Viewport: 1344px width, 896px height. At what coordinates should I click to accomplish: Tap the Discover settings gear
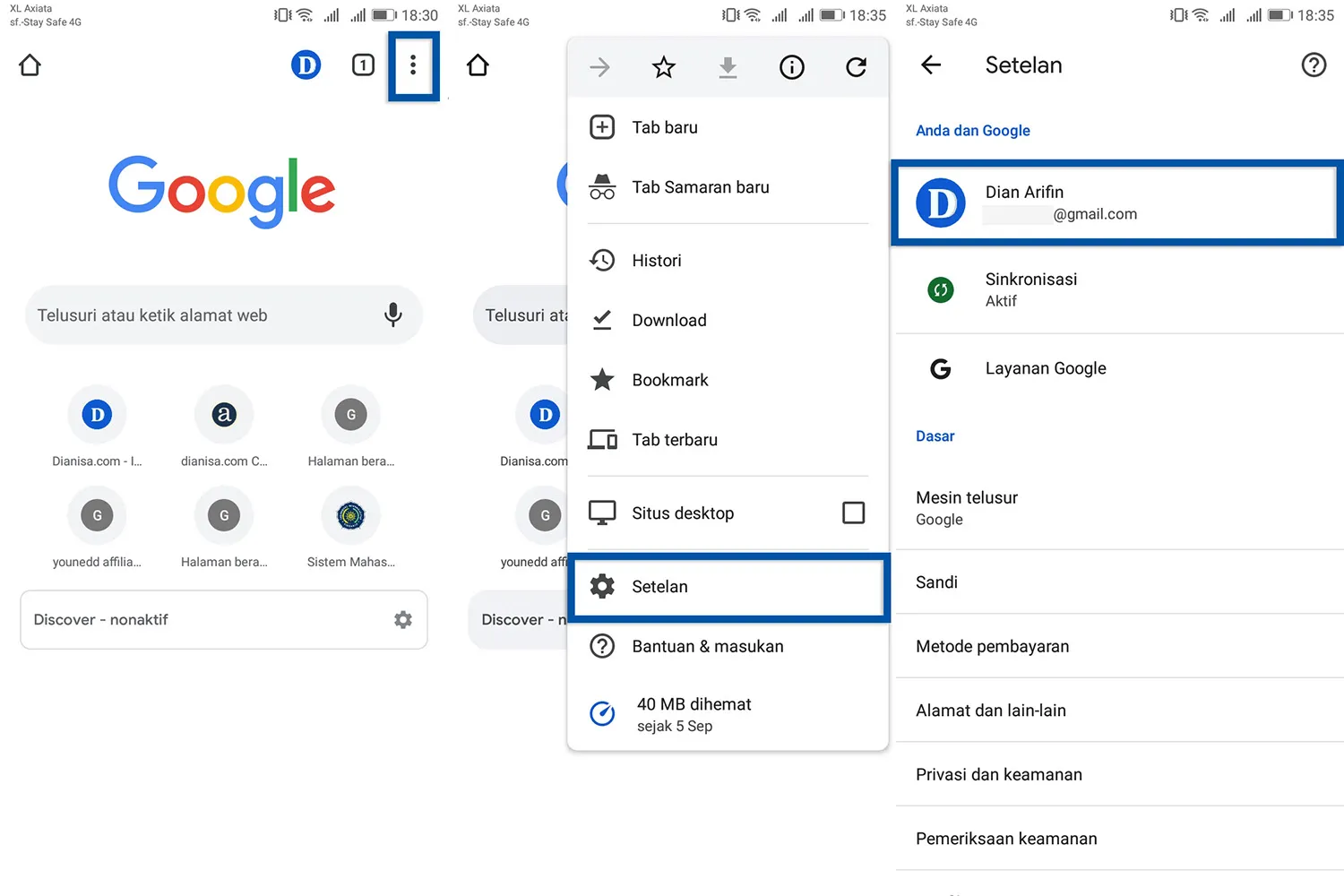point(403,619)
